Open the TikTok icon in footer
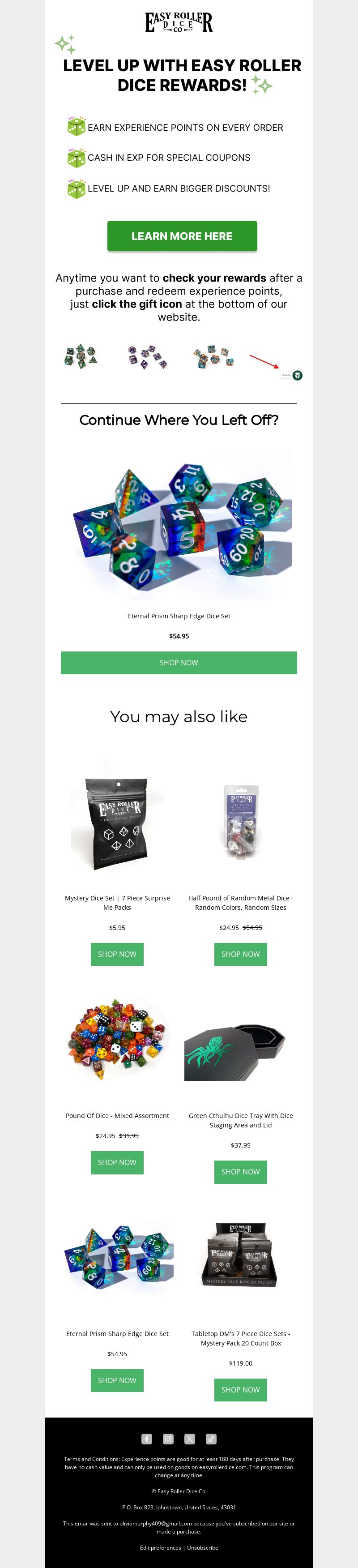 click(211, 1439)
